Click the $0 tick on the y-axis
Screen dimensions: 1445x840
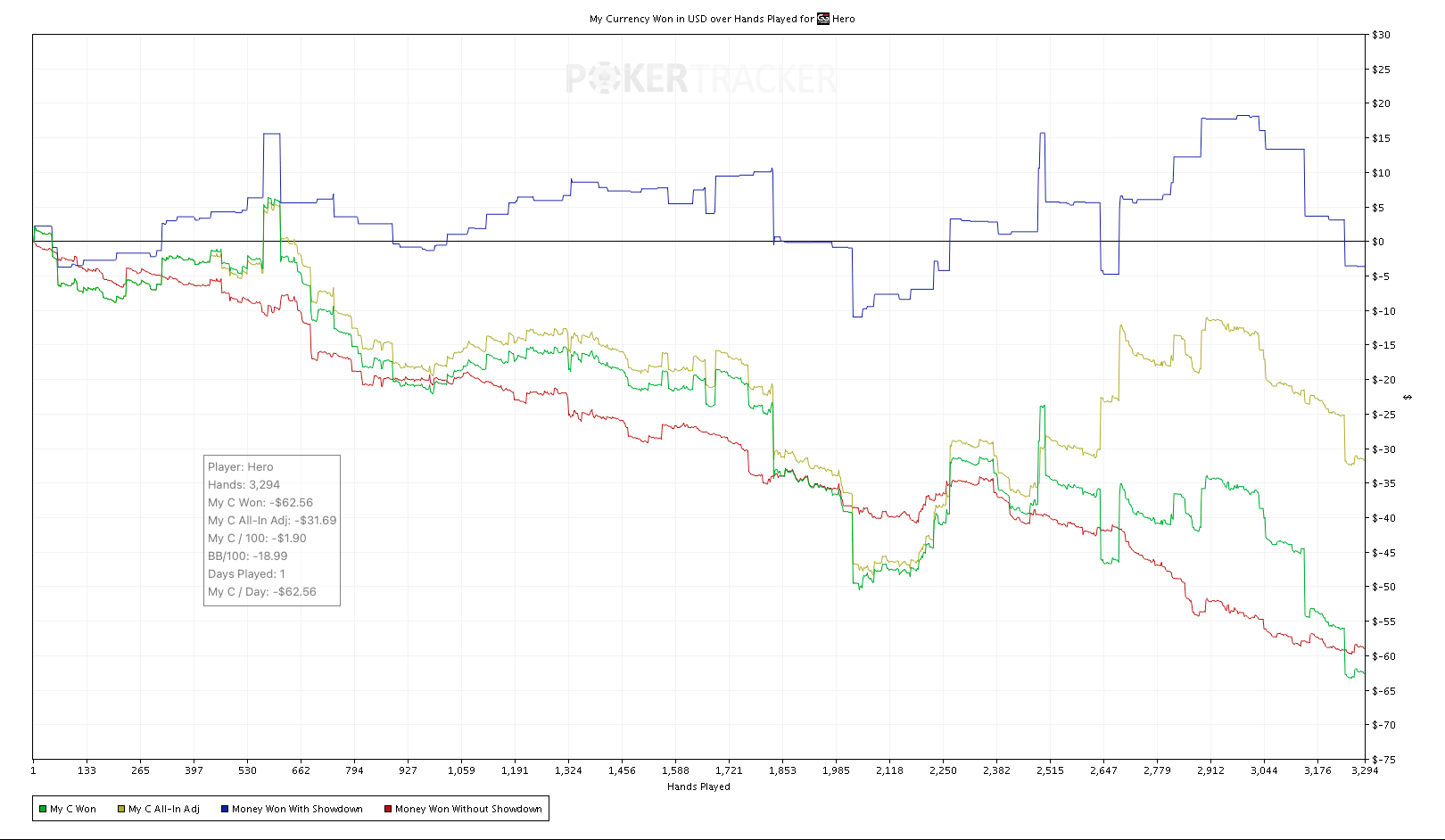coord(1378,242)
